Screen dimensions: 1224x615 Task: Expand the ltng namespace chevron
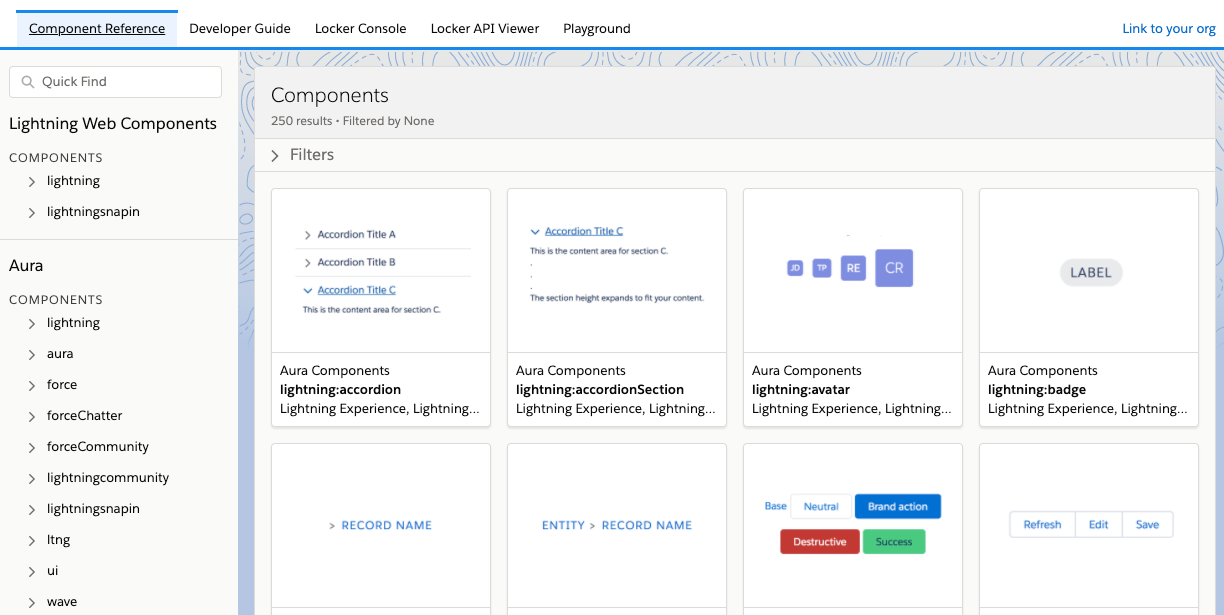[32, 540]
